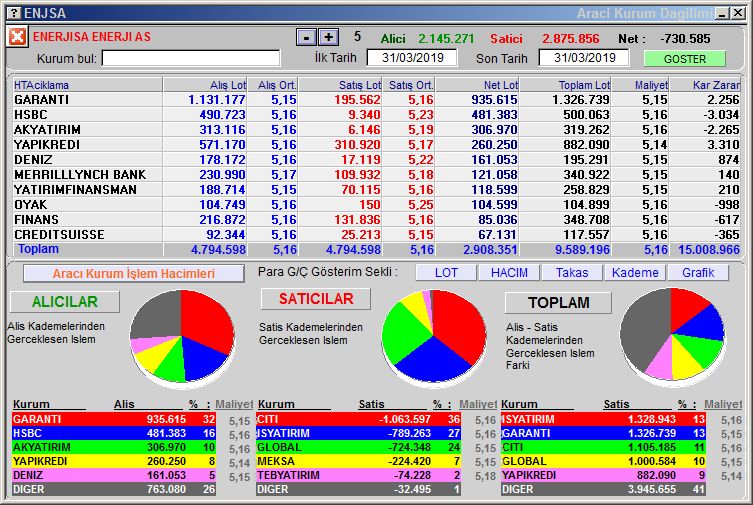Click pink YAPIKREDI 882.090 row in total list
This screenshot has width=753, height=505.
(x=603, y=475)
